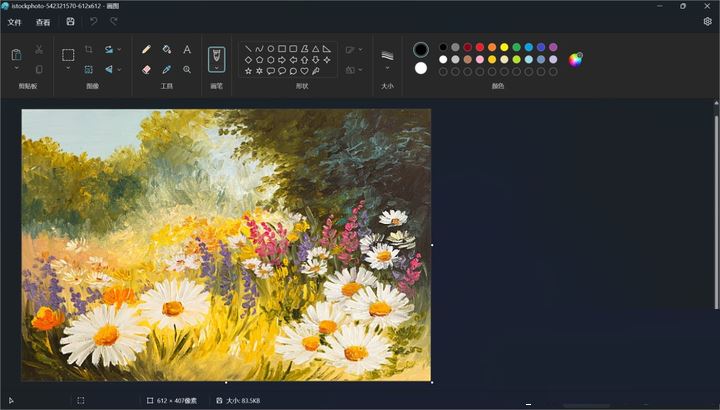Click the Save disk icon
Screen dimensions: 720x410
pyautogui.click(x=70, y=22)
